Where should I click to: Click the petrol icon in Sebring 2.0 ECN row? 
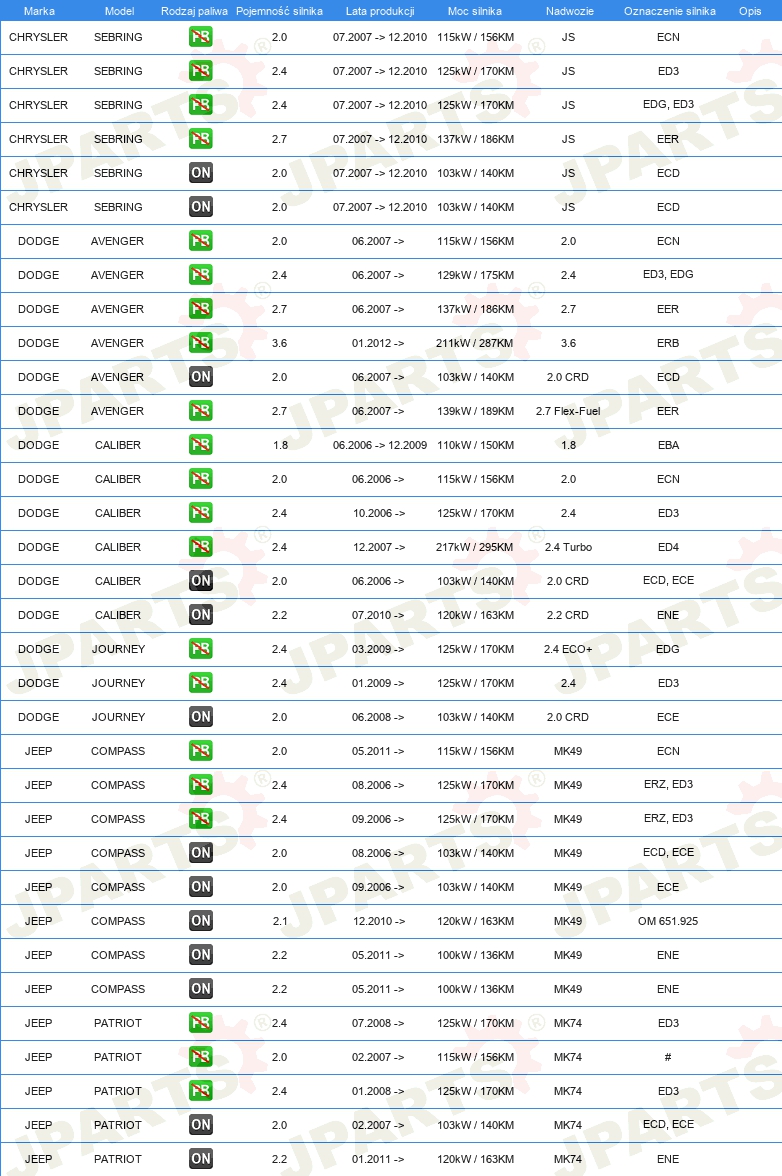tap(200, 37)
